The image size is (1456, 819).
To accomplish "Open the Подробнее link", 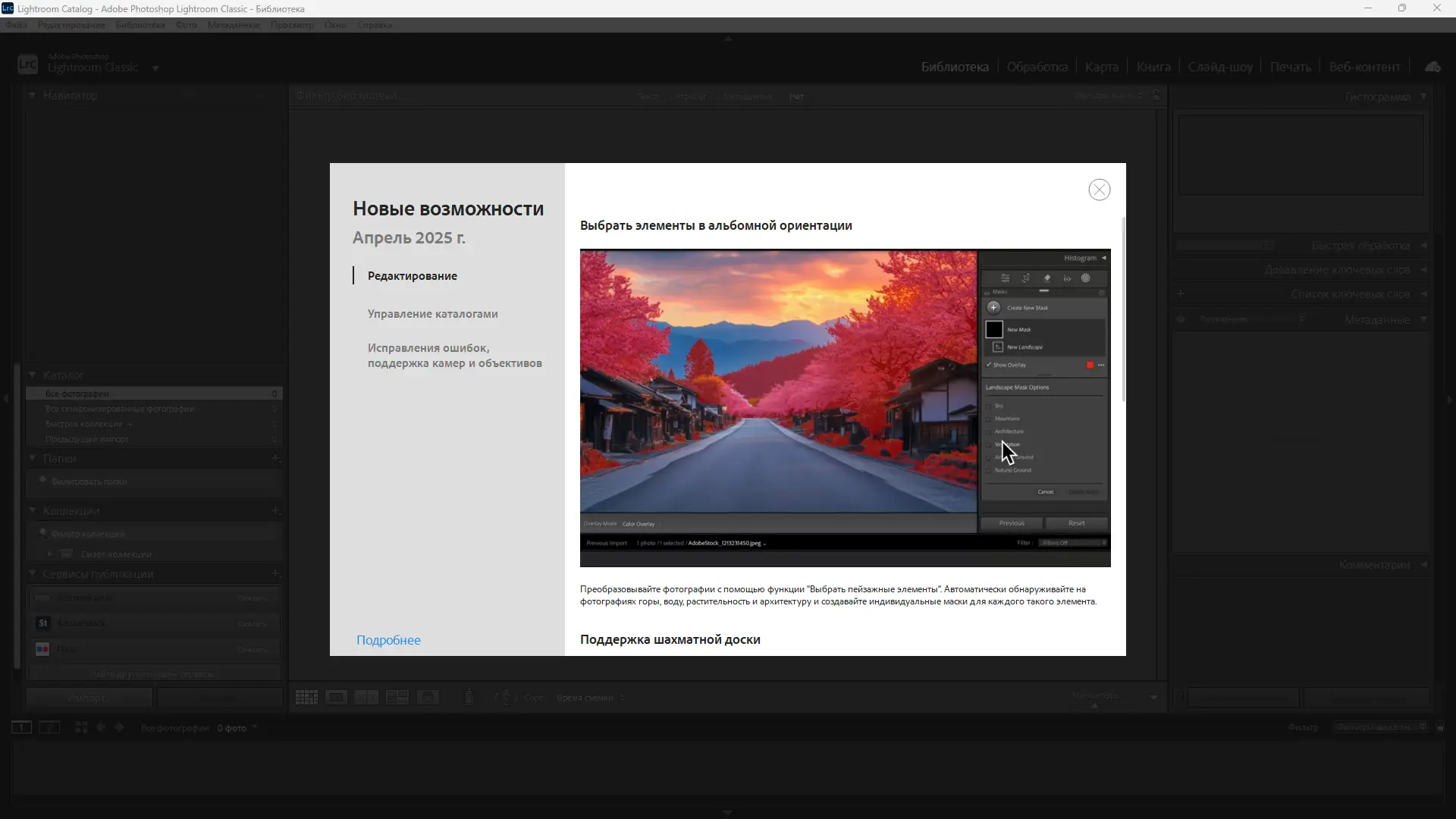I will point(388,639).
